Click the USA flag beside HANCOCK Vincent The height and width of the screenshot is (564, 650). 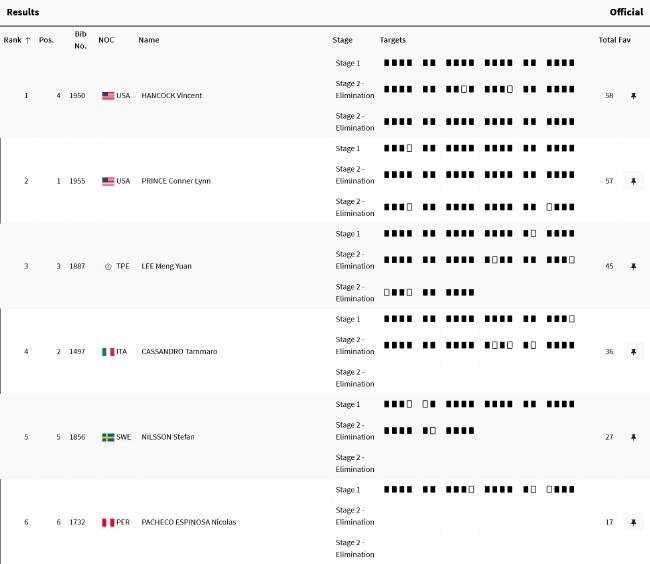click(108, 96)
